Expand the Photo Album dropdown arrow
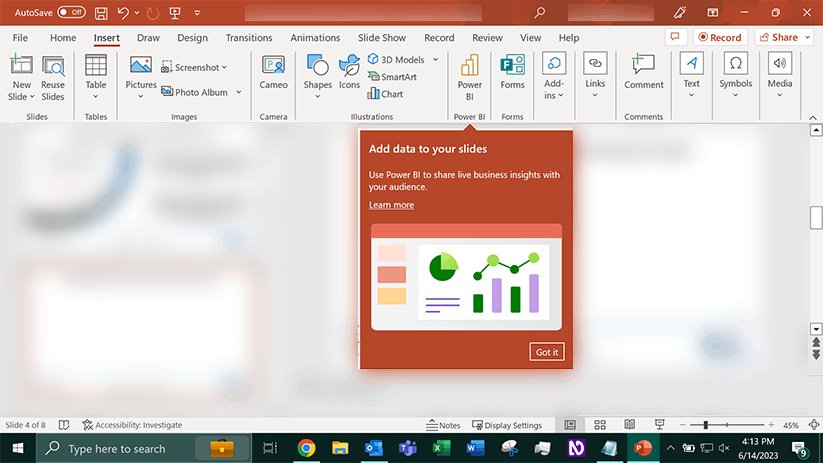 point(239,92)
